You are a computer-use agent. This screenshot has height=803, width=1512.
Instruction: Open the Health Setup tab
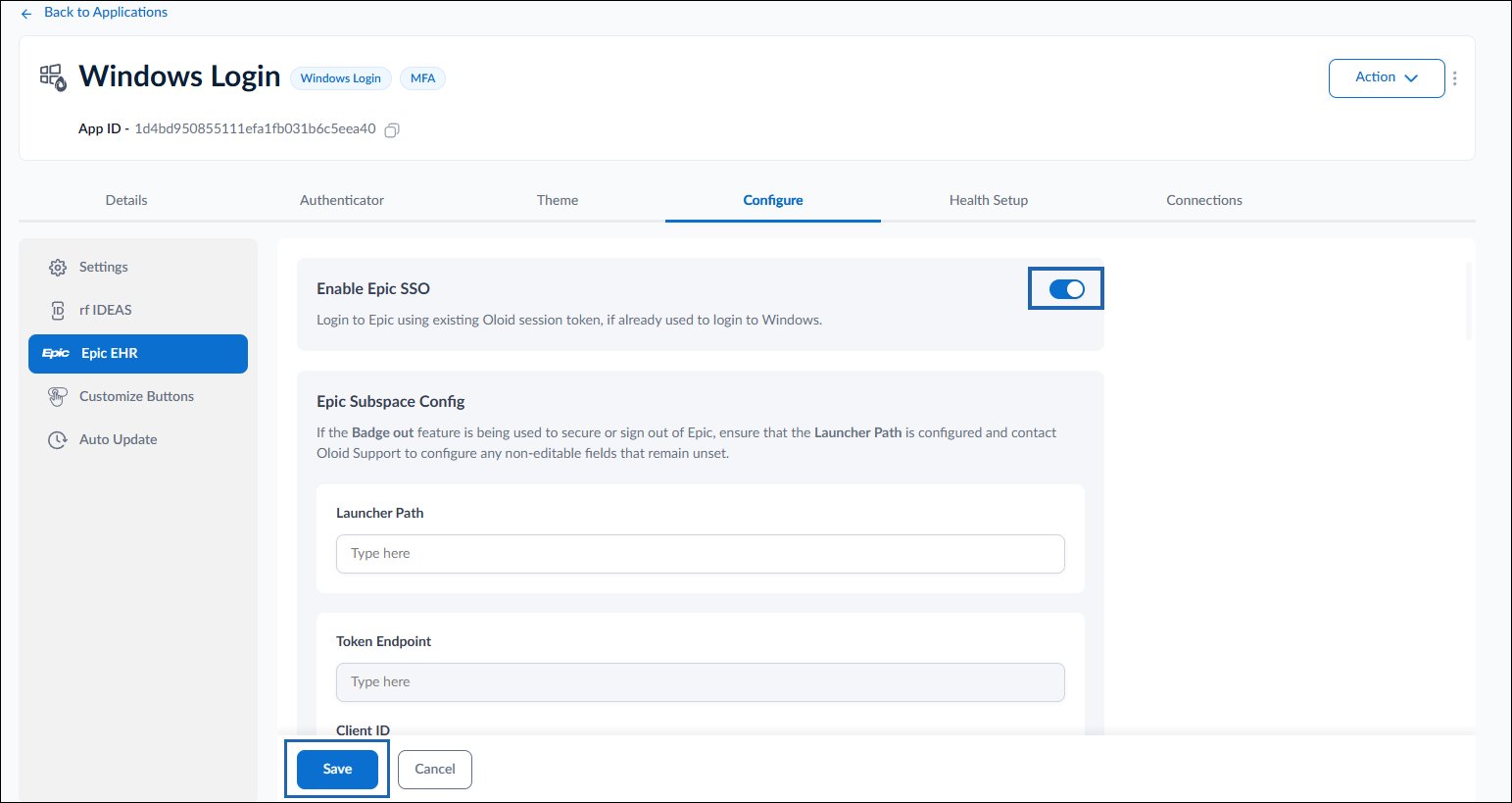989,200
